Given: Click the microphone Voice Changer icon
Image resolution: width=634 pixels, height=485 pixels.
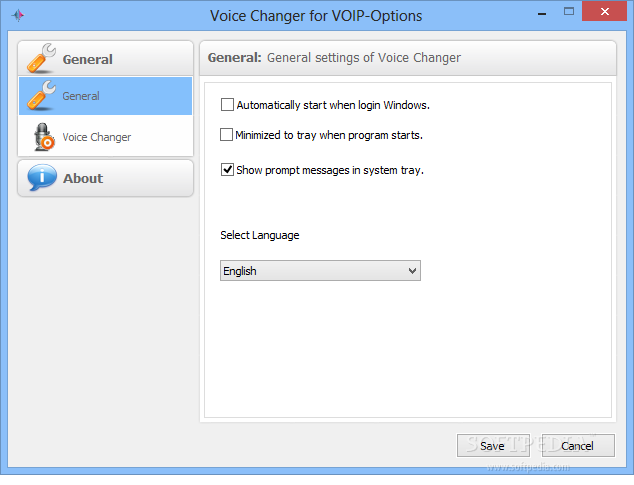Looking at the screenshot, I should coord(43,137).
